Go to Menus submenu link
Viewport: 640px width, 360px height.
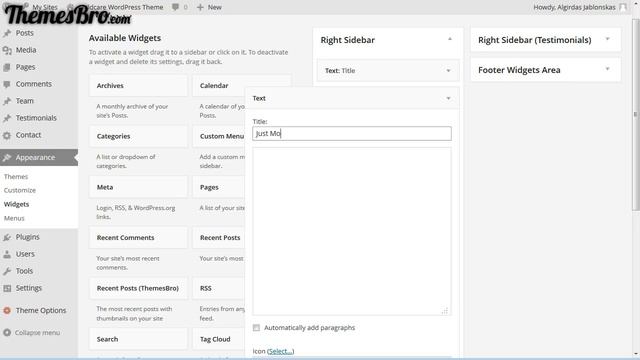14,218
